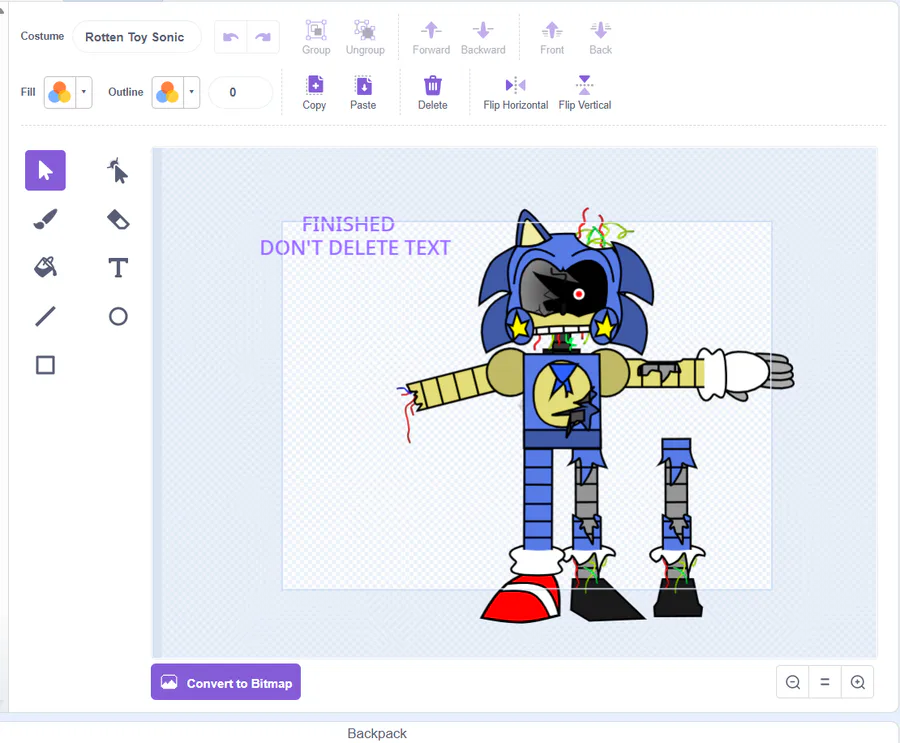Viewport: 900px width, 743px height.
Task: Ungroup the selected shapes
Action: pos(365,38)
